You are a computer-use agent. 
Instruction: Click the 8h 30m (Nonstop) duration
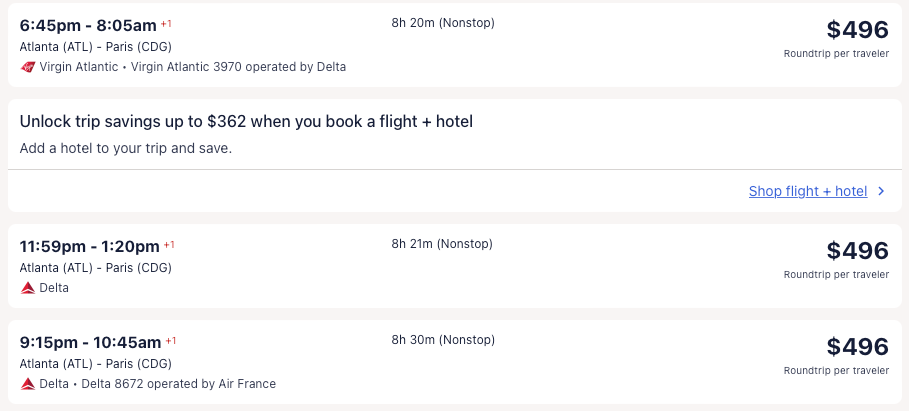[443, 340]
